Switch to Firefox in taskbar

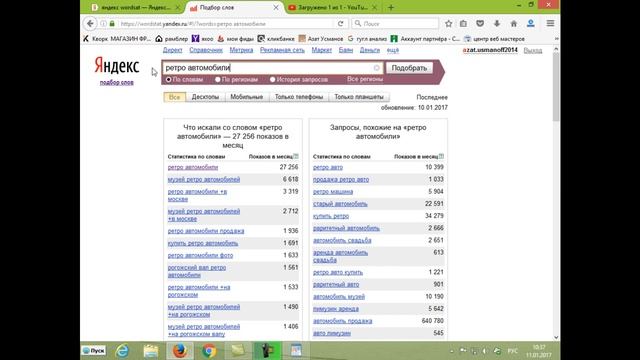pos(180,351)
